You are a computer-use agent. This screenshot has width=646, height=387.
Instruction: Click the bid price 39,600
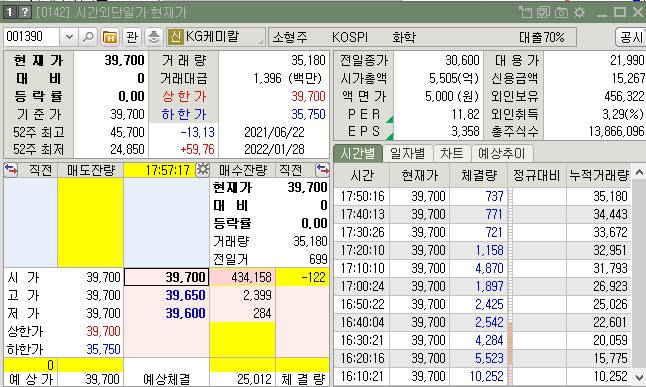(185, 313)
